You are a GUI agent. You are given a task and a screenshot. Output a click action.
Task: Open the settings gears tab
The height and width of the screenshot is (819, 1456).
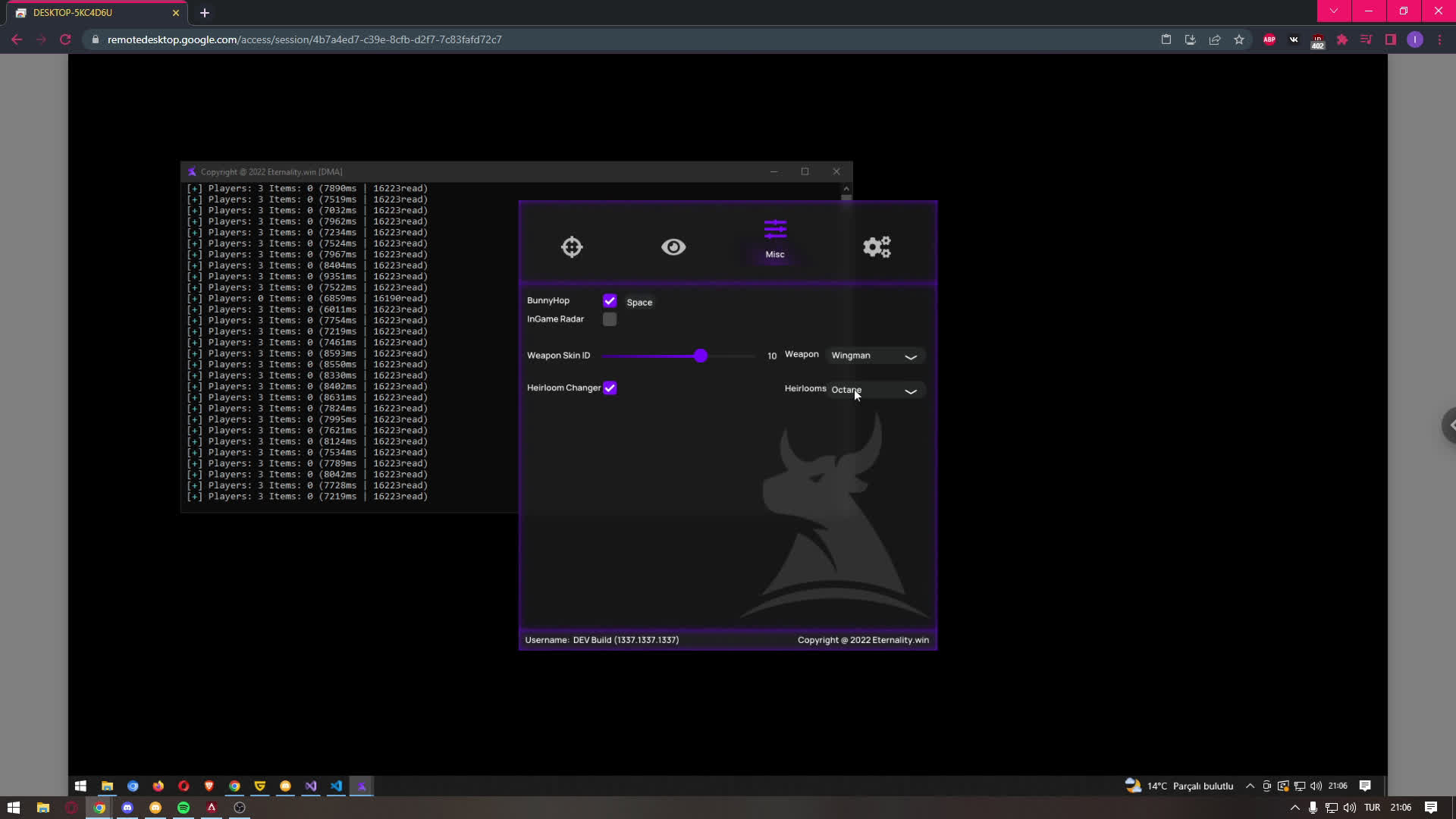tap(877, 247)
